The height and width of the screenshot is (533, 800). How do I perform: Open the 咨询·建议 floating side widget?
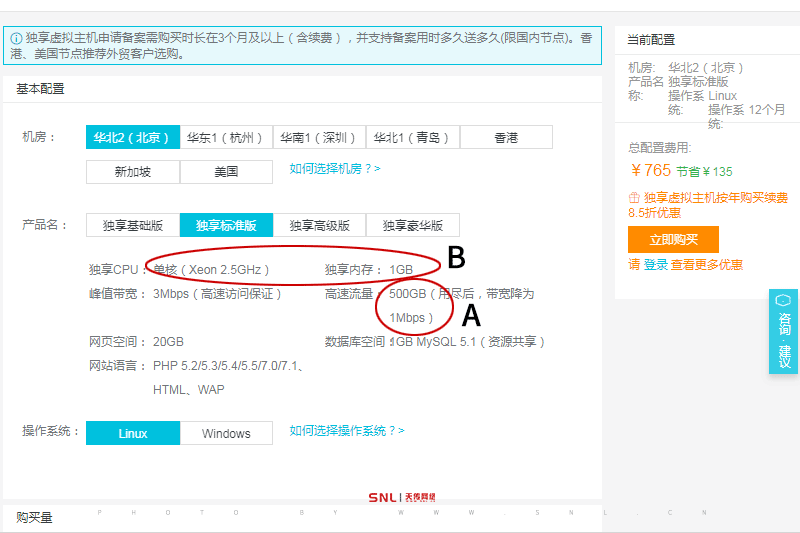click(784, 331)
